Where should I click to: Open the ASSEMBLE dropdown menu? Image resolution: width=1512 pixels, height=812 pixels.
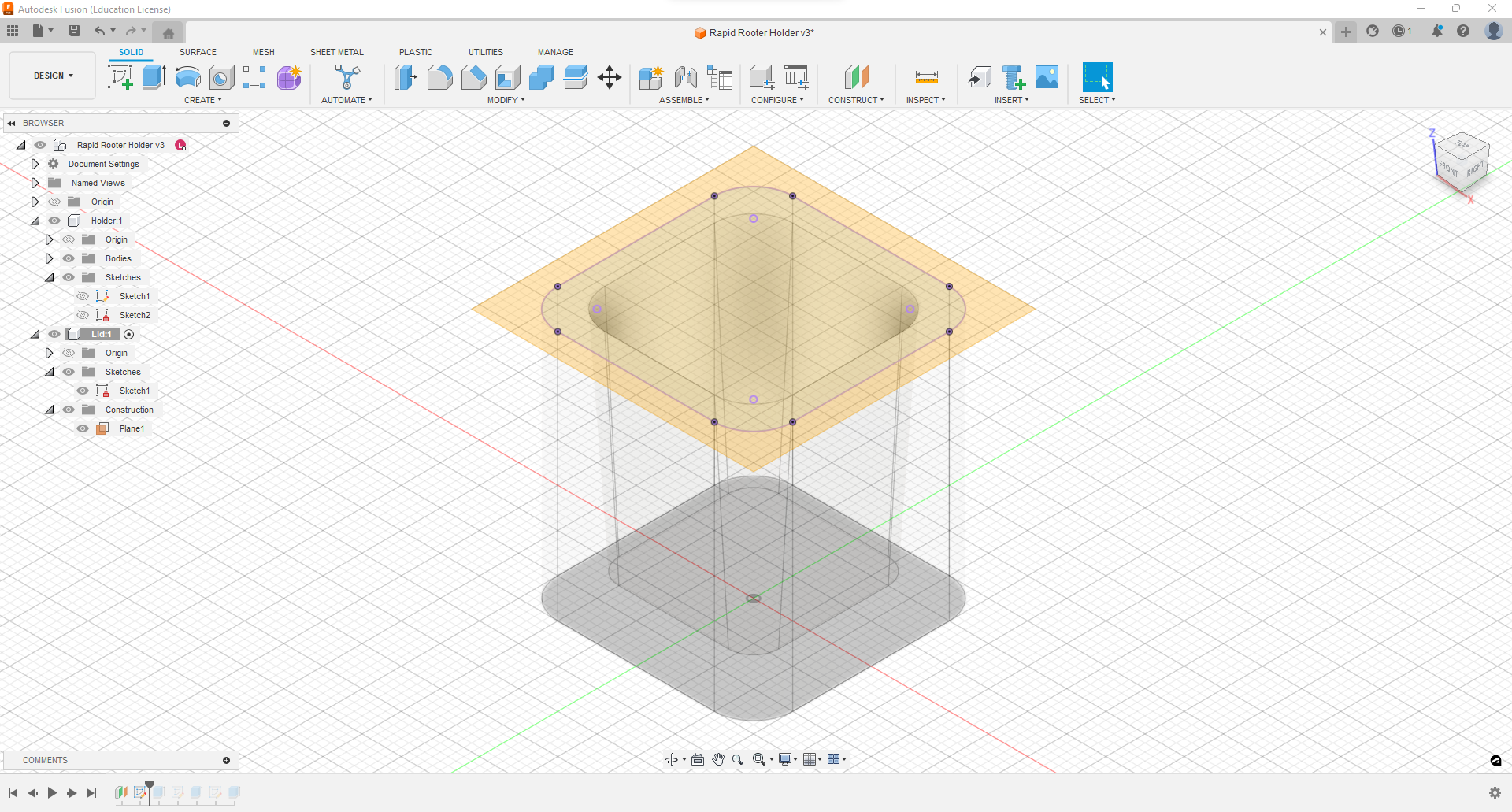[684, 100]
